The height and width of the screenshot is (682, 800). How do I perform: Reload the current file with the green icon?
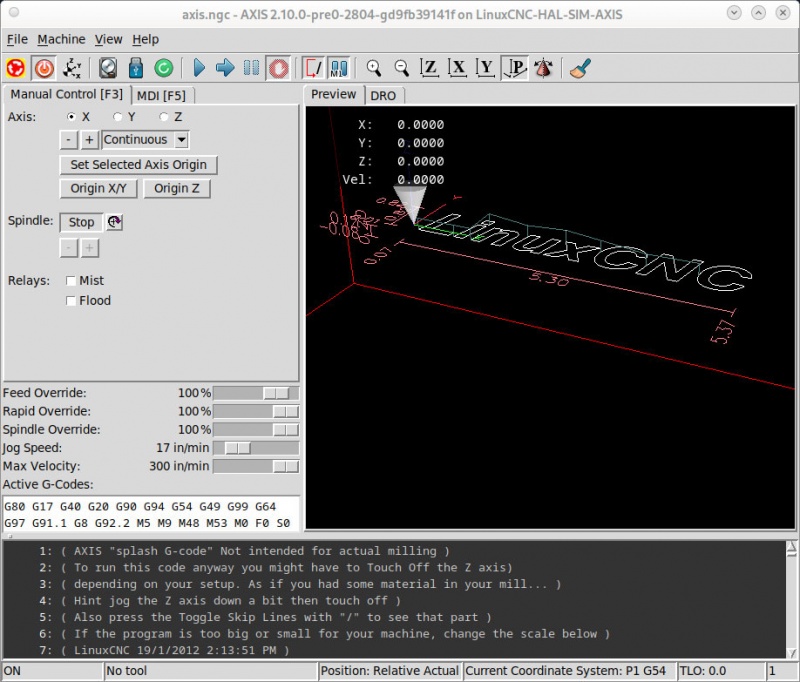point(164,68)
